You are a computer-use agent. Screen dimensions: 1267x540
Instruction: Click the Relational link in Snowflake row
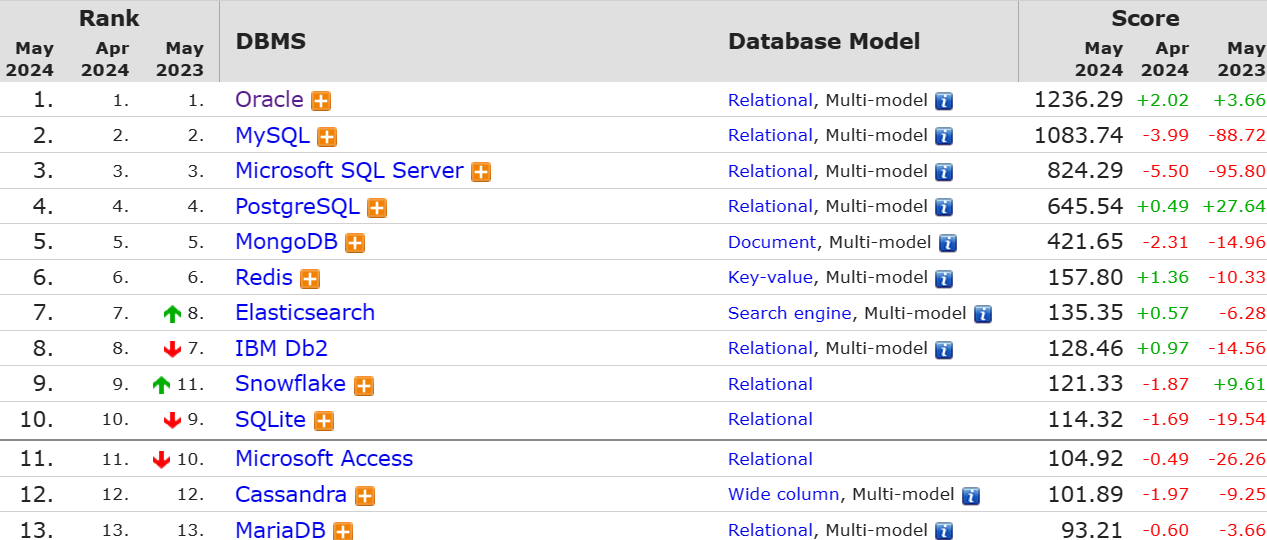coord(770,384)
